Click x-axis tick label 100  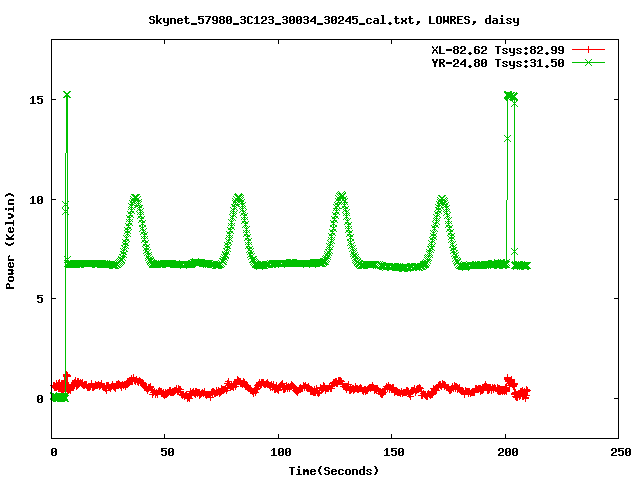(281, 452)
